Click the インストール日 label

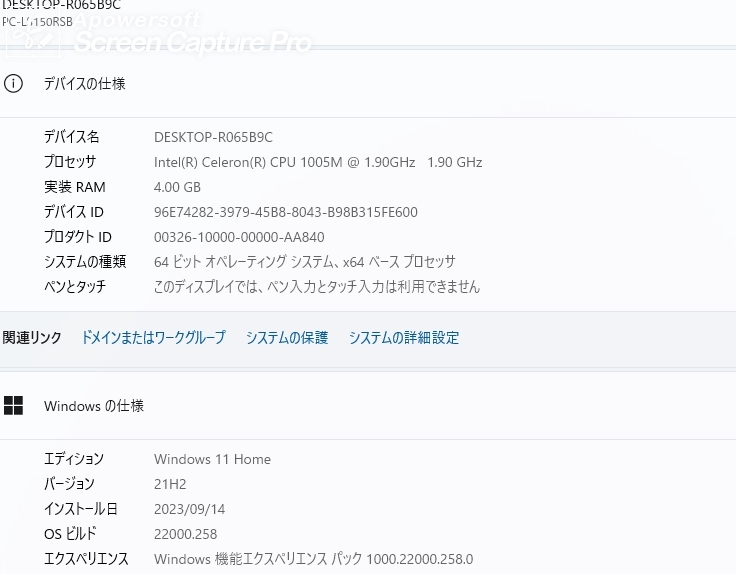(80, 509)
